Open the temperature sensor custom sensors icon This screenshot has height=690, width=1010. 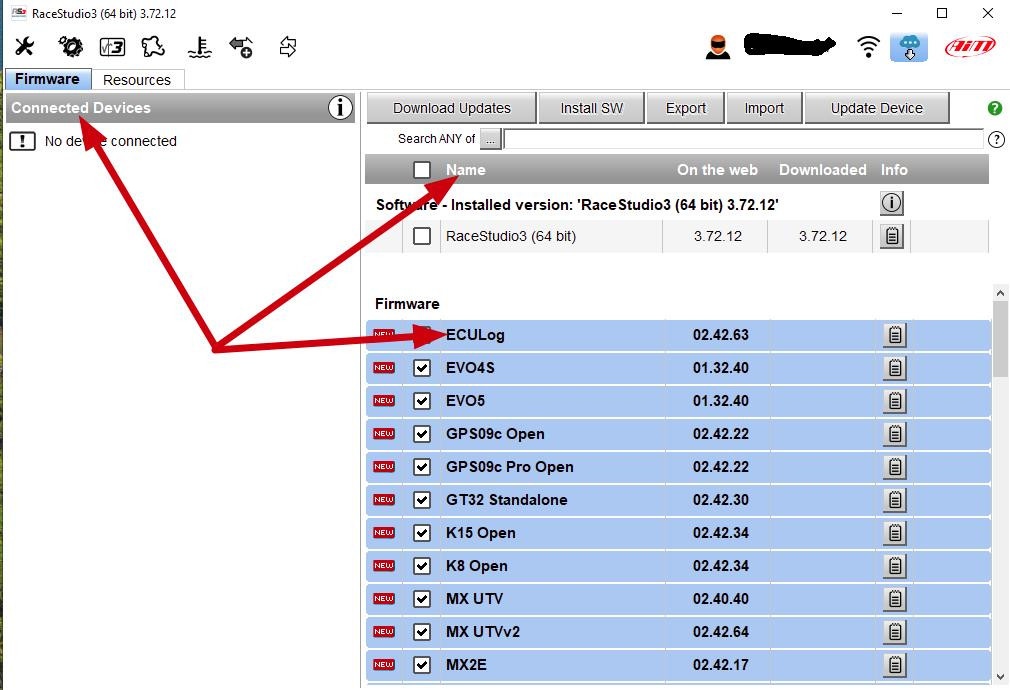coord(200,47)
